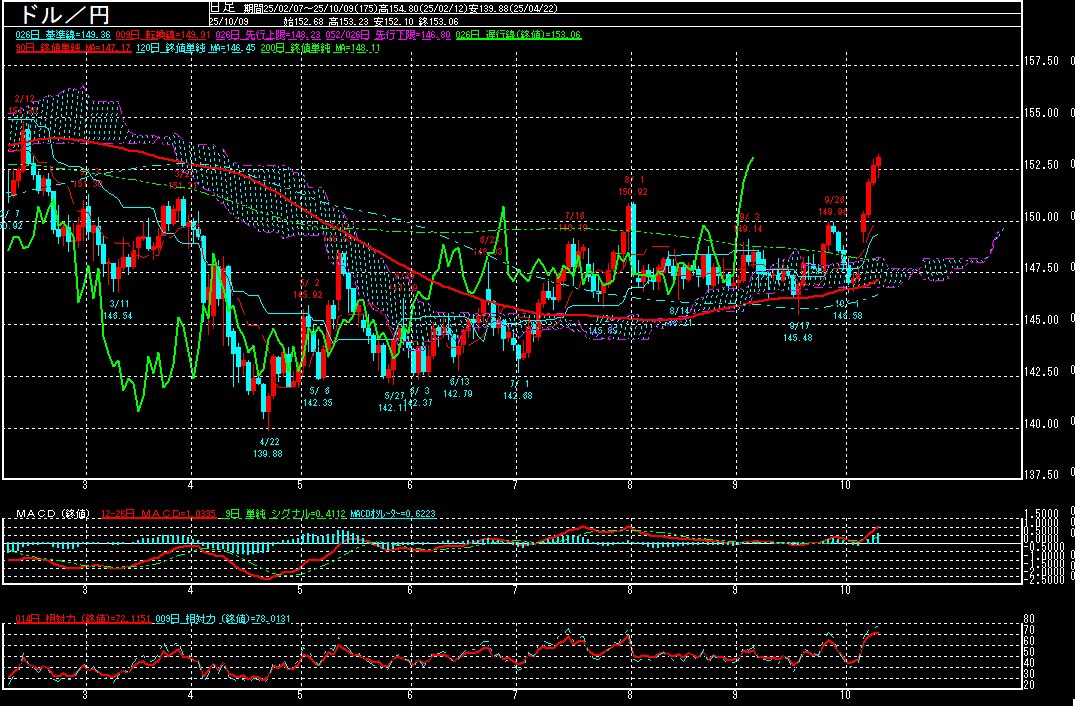This screenshot has width=1076, height=706.
Task: Click the 026日 遅行線 legend entry
Action: pyautogui.click(x=518, y=34)
